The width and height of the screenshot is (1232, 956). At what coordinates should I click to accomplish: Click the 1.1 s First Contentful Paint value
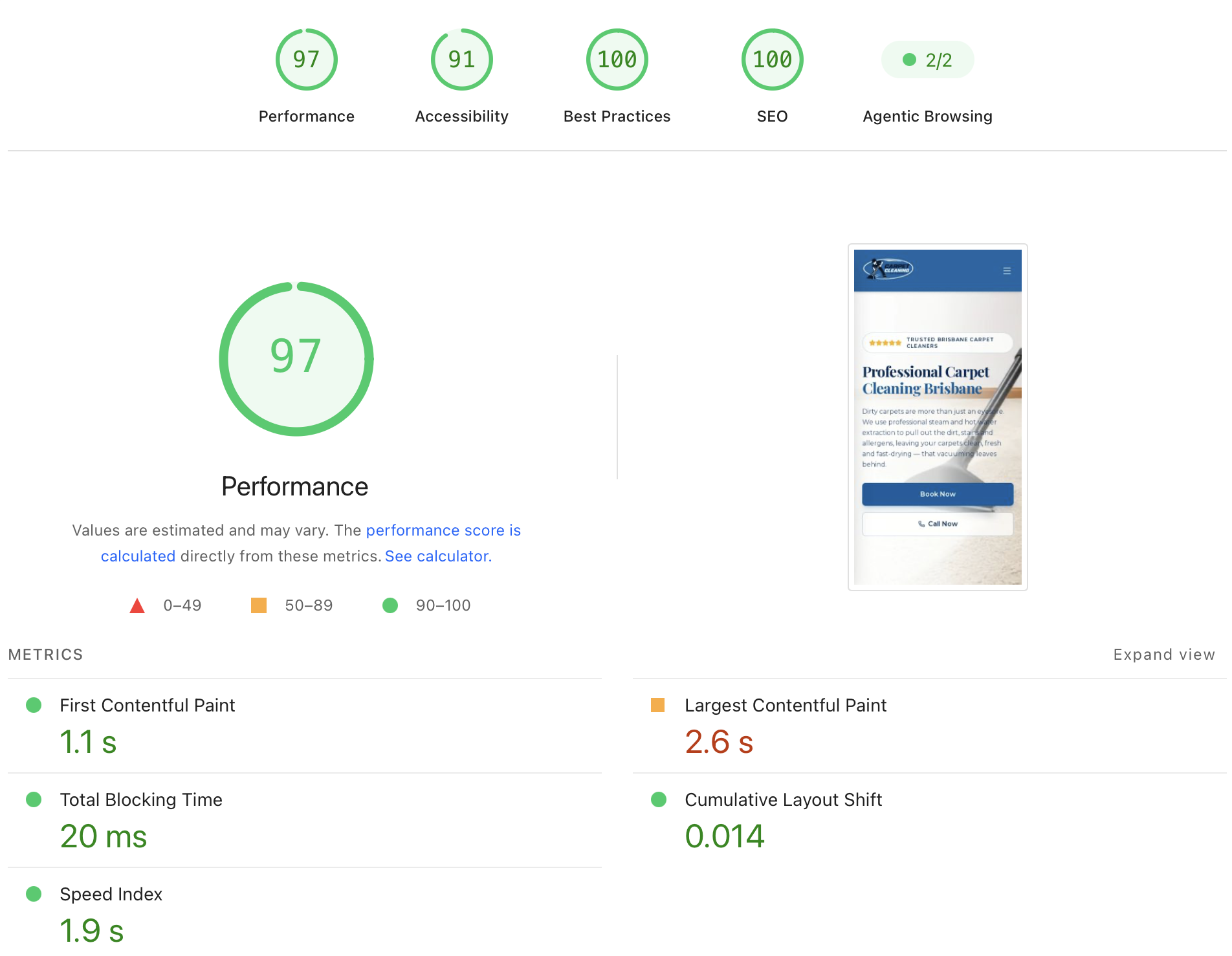point(88,742)
